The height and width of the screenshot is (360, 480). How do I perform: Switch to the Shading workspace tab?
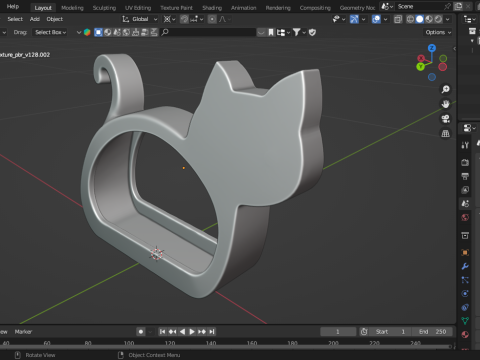click(x=212, y=8)
